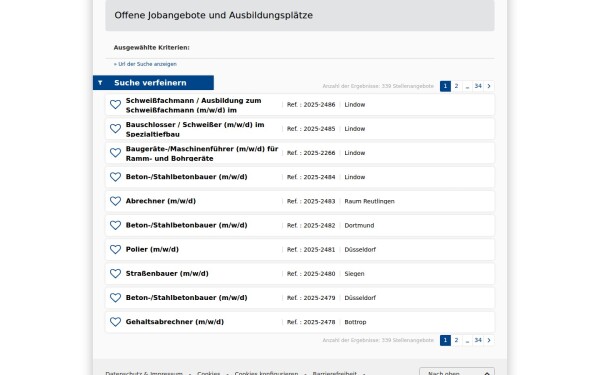Open Schweißfachmann / Ausbildung zum Schweißfachmann job
This screenshot has width=600, height=375.
tap(193, 105)
